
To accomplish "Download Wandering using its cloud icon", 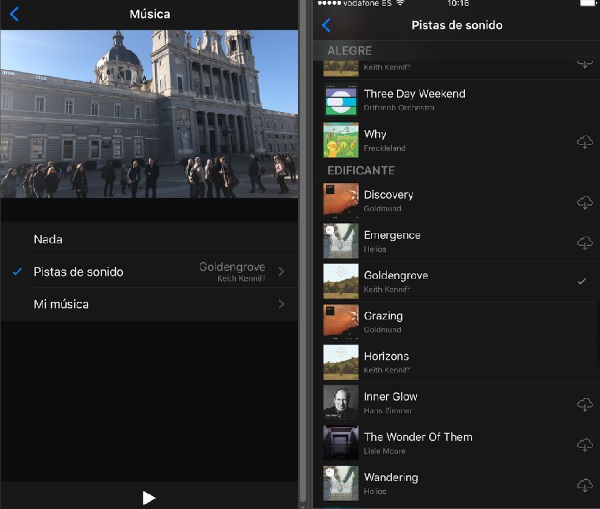I will (584, 485).
